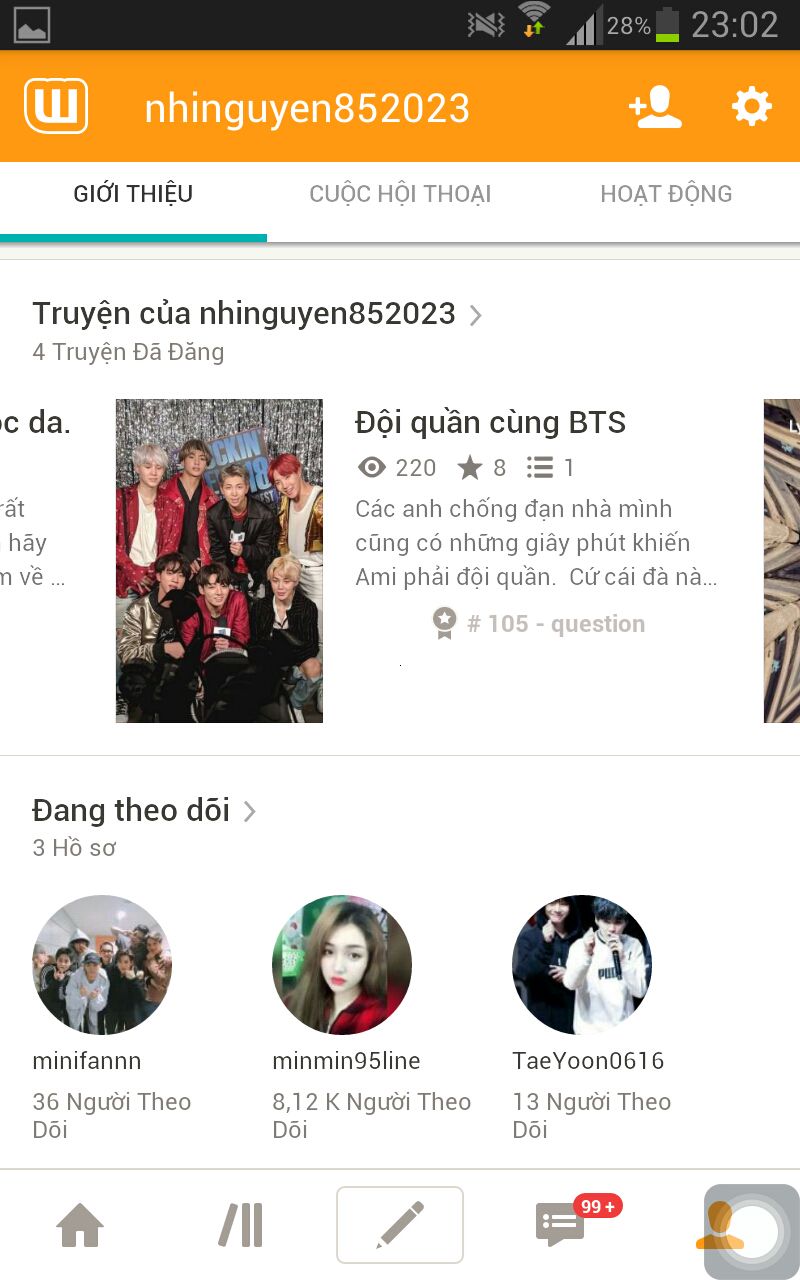Open the Đội quần cùng BTS cover image

219,561
